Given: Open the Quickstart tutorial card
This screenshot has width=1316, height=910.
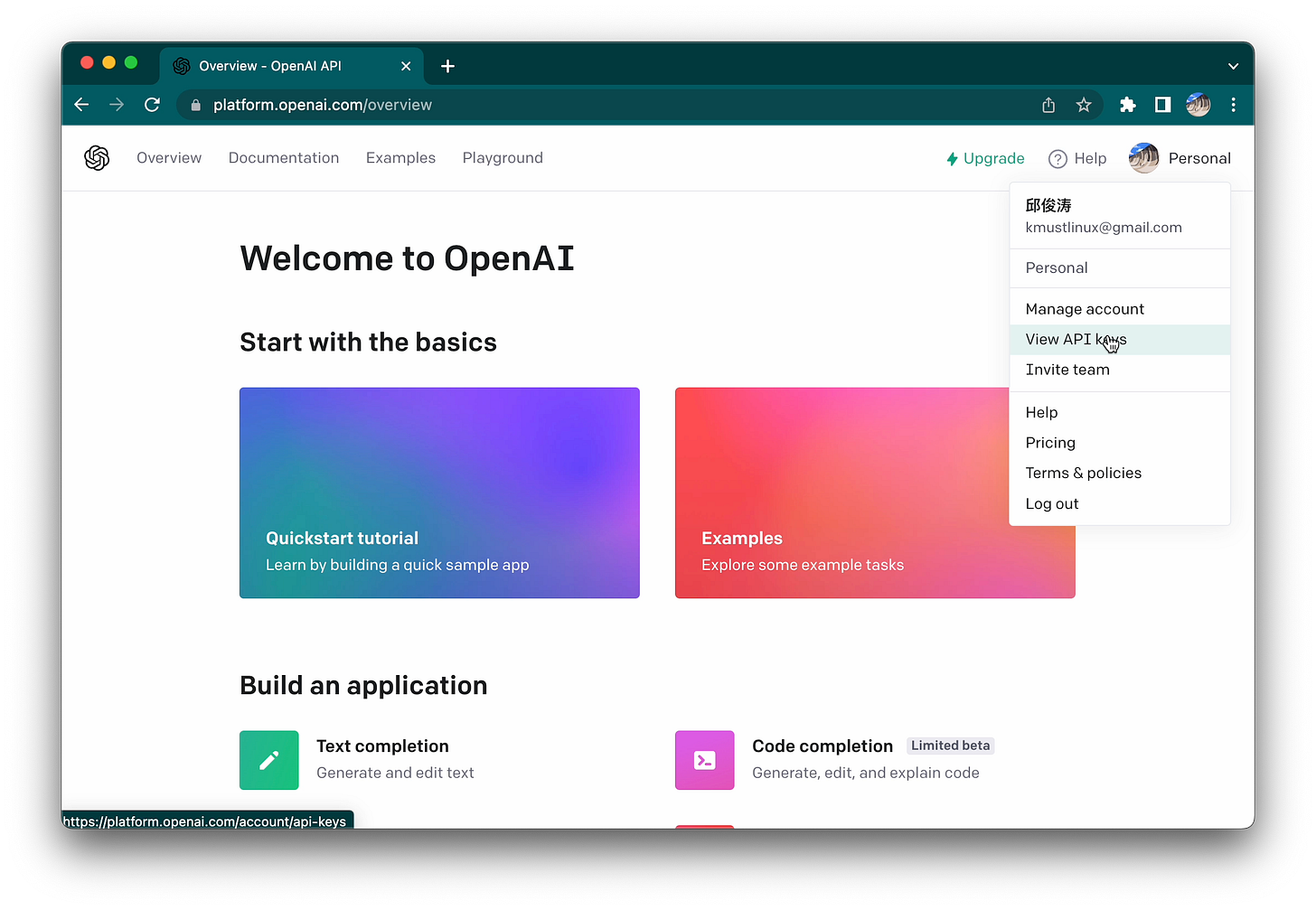Looking at the screenshot, I should [x=439, y=493].
